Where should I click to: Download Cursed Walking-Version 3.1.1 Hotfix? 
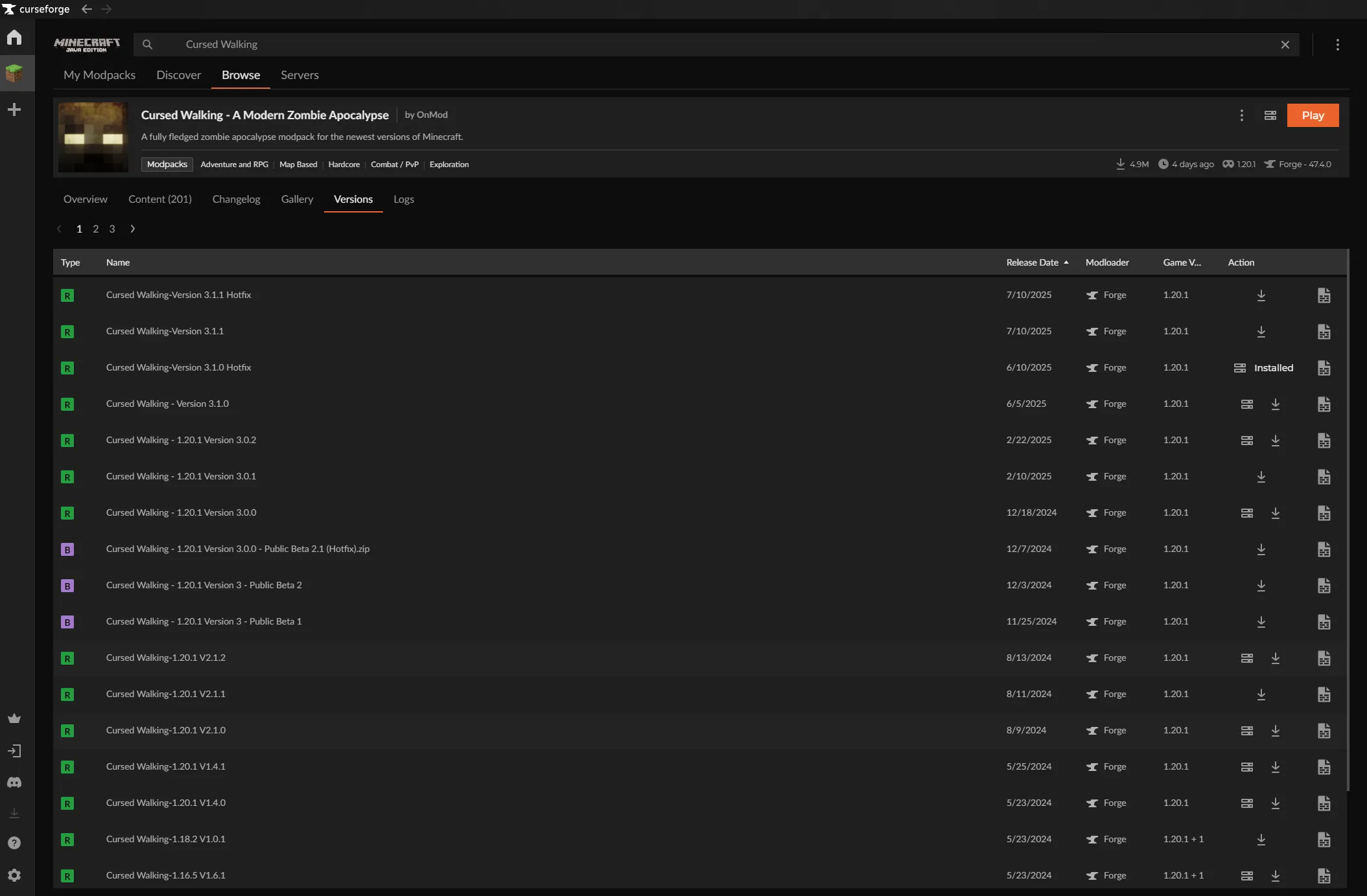pyautogui.click(x=1261, y=295)
